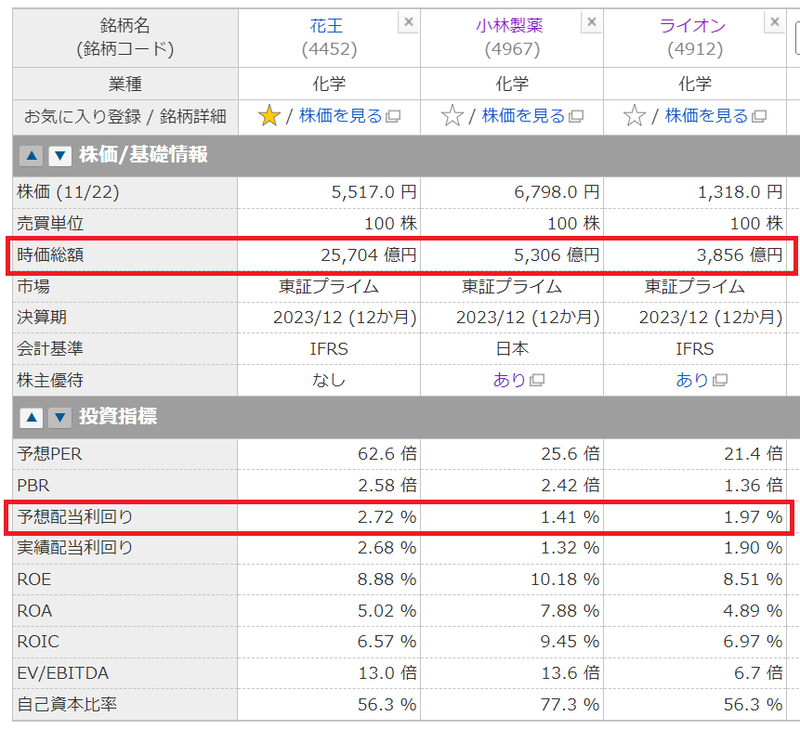Click the 会計基準 row label

(x=50, y=349)
